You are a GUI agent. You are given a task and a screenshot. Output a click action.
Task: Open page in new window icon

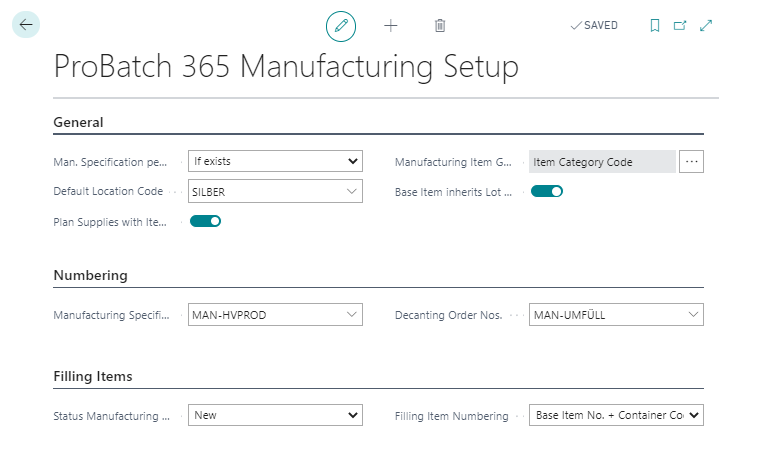click(x=680, y=26)
